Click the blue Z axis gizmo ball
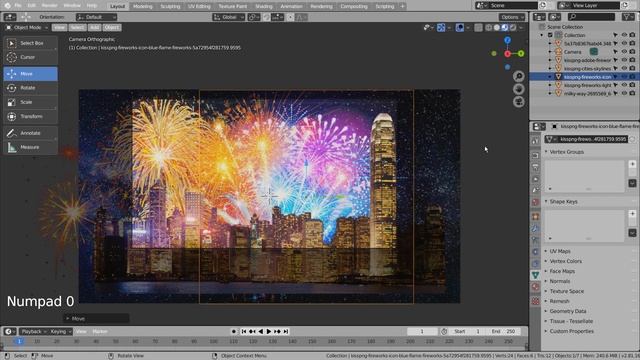Image resolution: width=640 pixels, height=360 pixels. (x=507, y=40)
